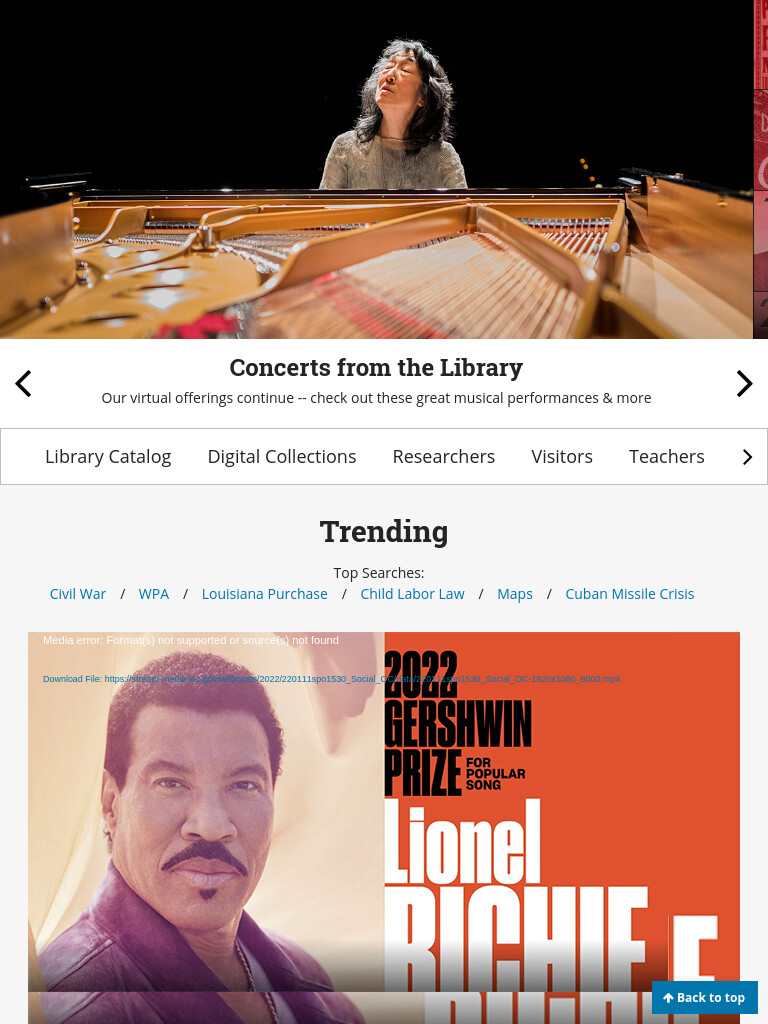Select the Researchers navigation item

443,456
